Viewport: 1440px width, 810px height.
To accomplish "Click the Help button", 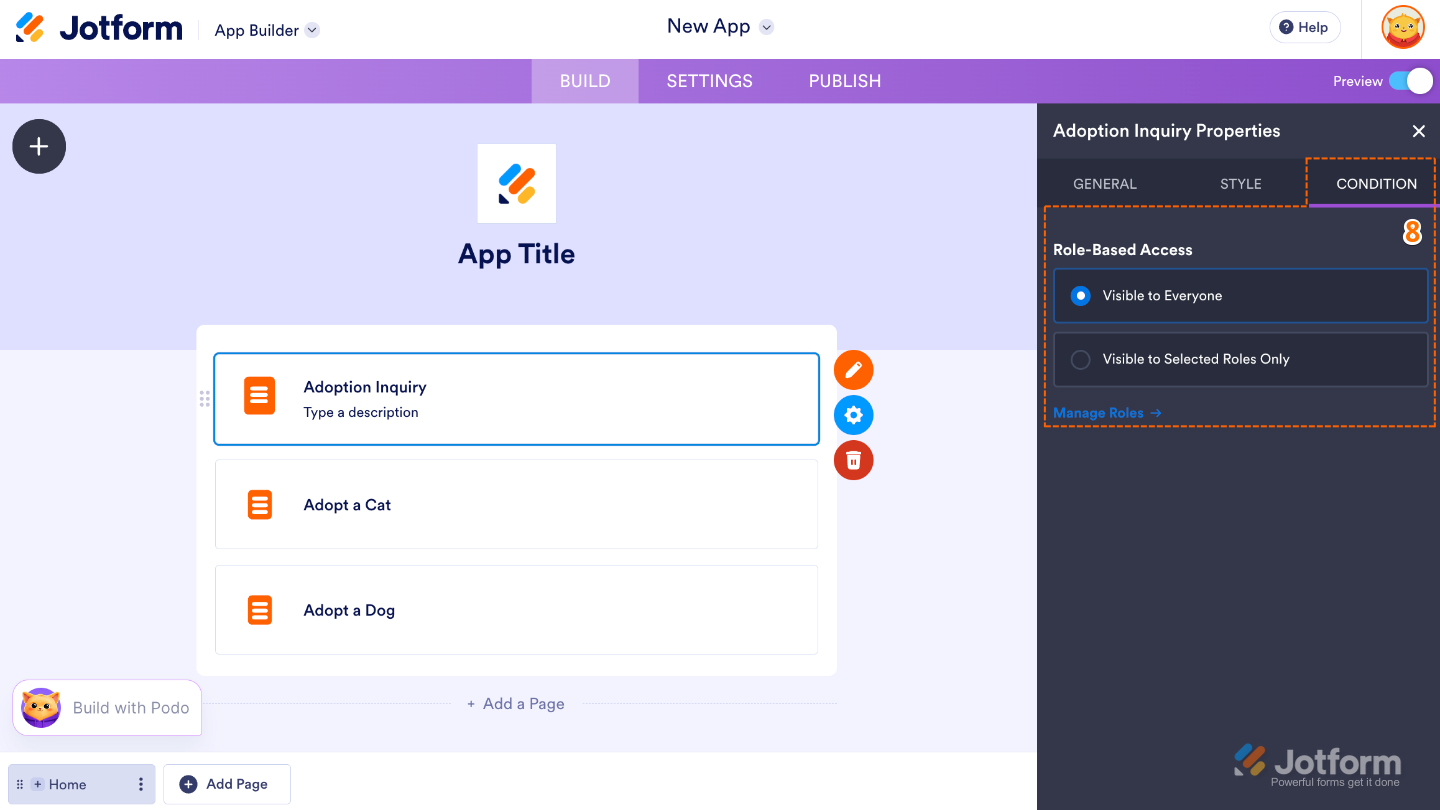I will coord(1304,27).
